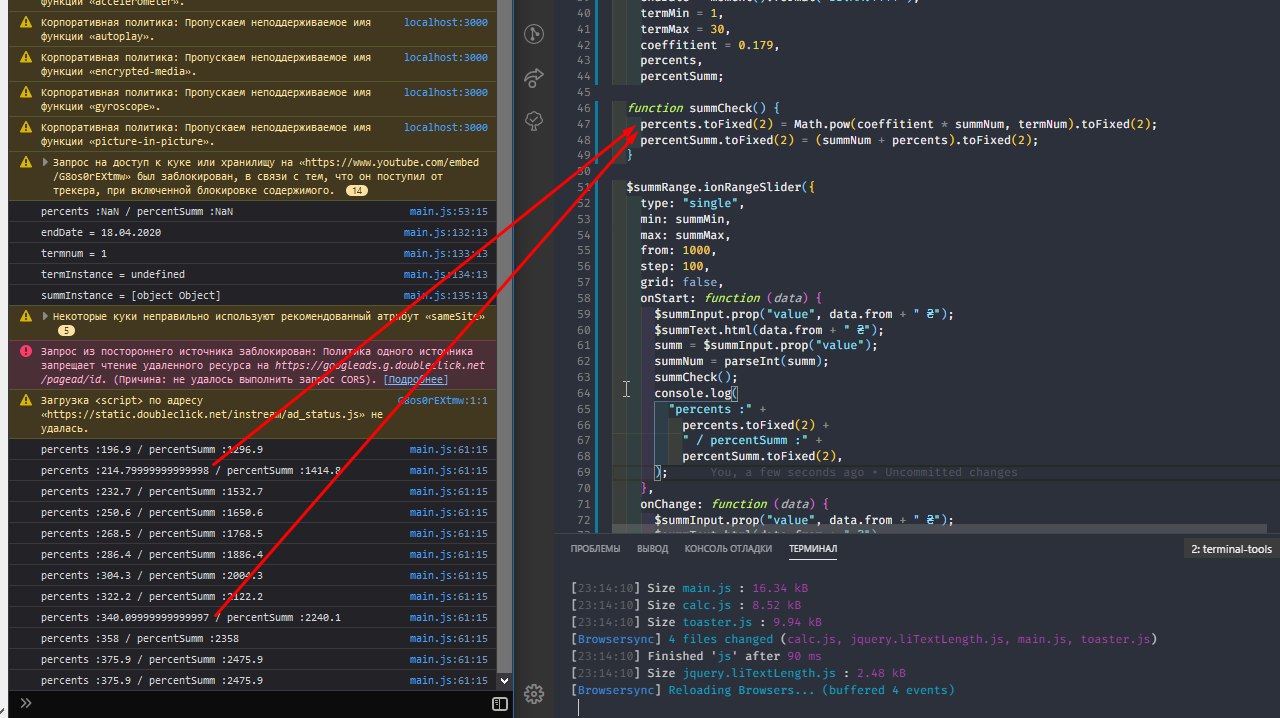Expand the sameSite cookies warning group

point(45,316)
